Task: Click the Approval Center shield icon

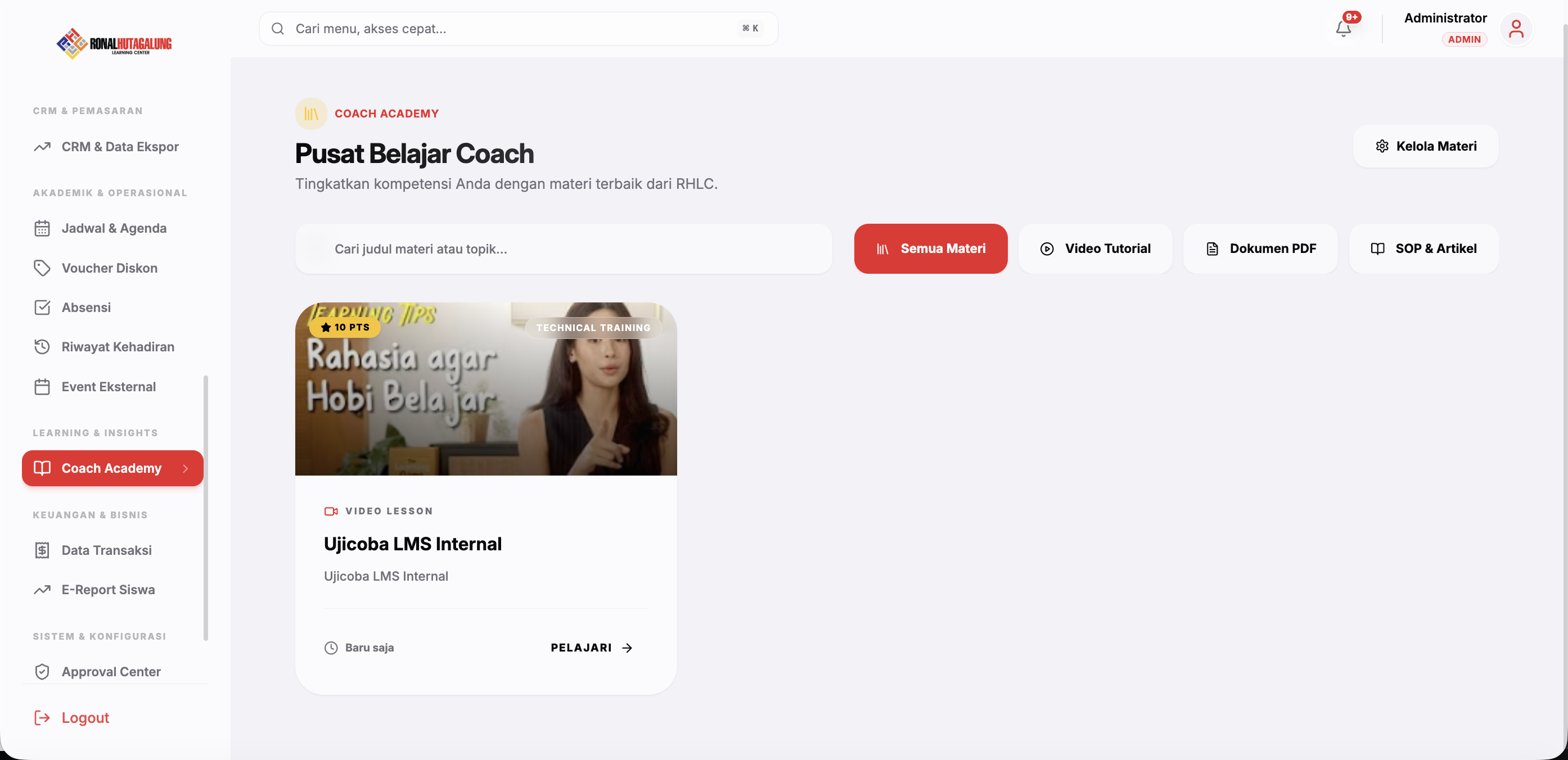Action: point(42,671)
